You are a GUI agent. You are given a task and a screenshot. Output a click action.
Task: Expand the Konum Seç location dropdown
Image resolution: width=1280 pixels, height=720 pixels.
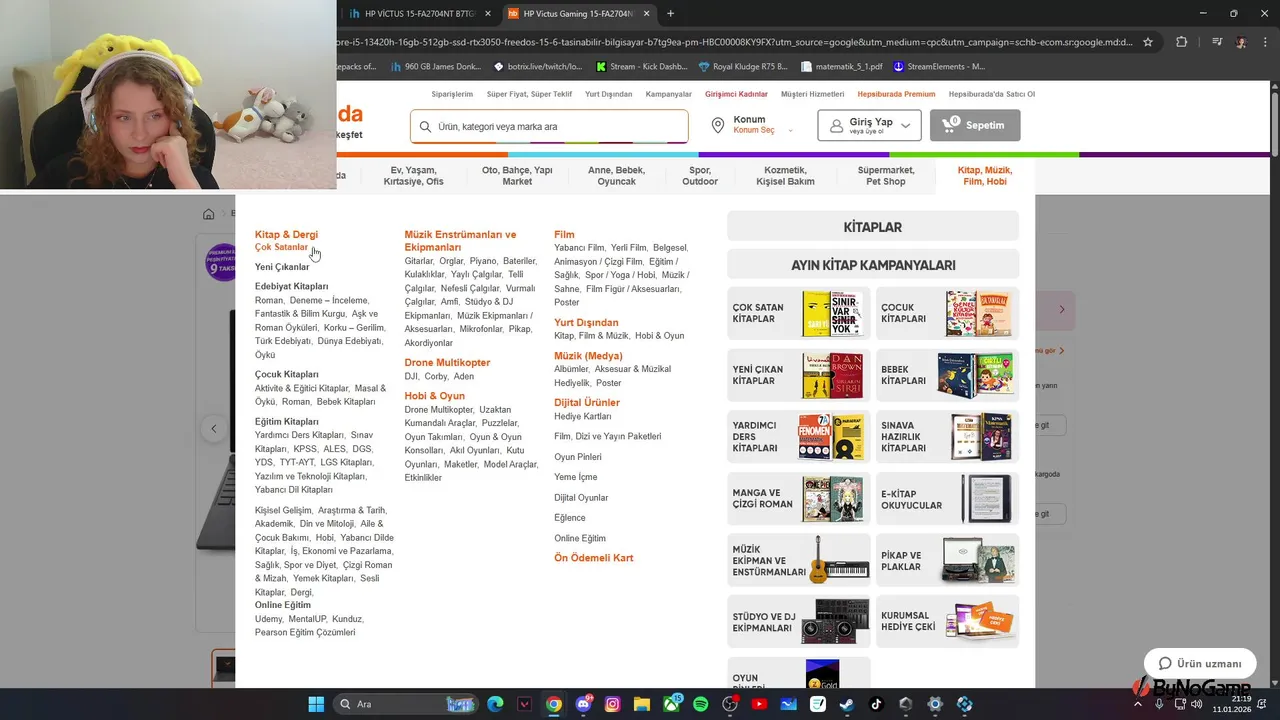pos(790,131)
